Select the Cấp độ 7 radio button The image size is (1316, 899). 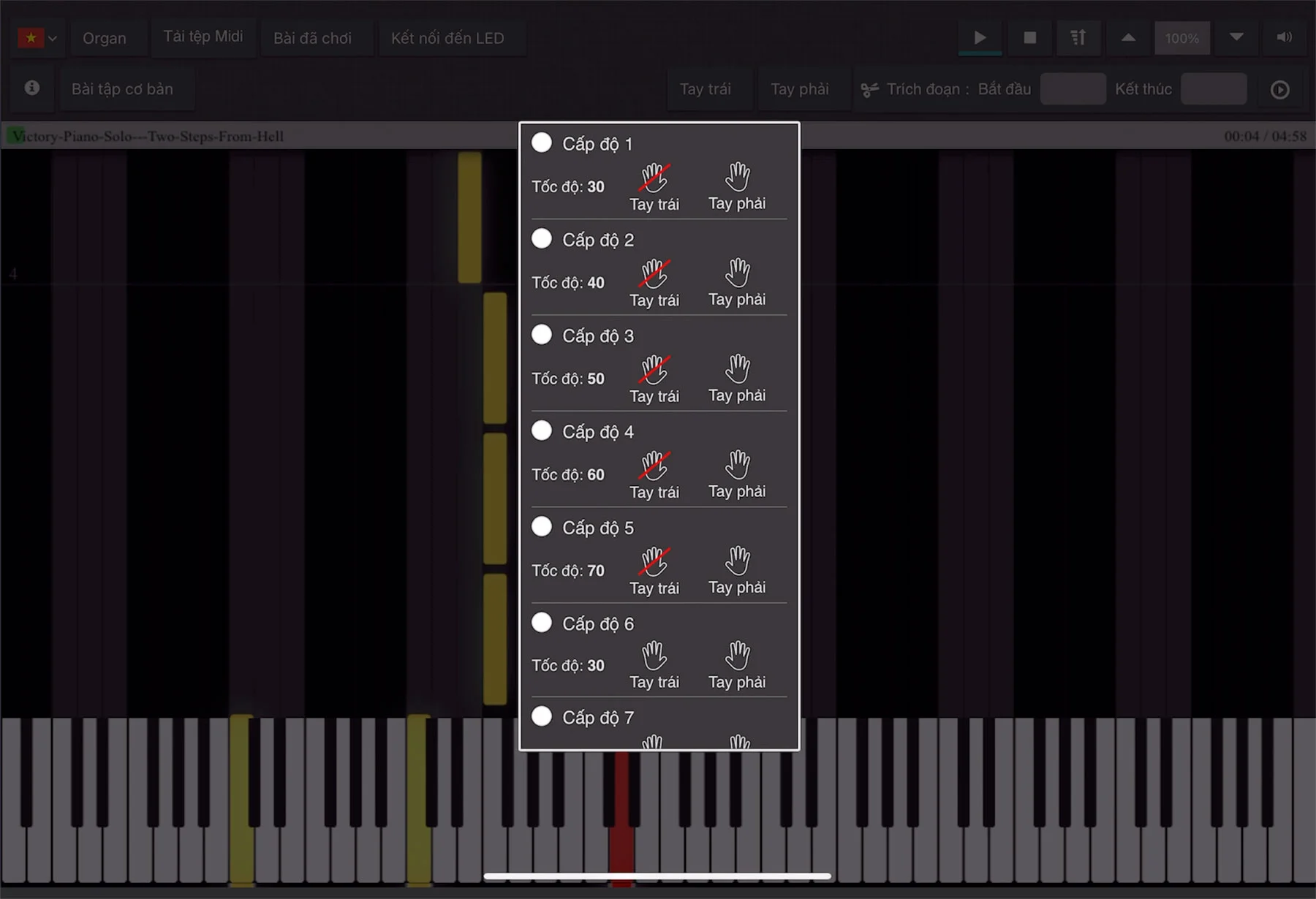click(x=542, y=716)
